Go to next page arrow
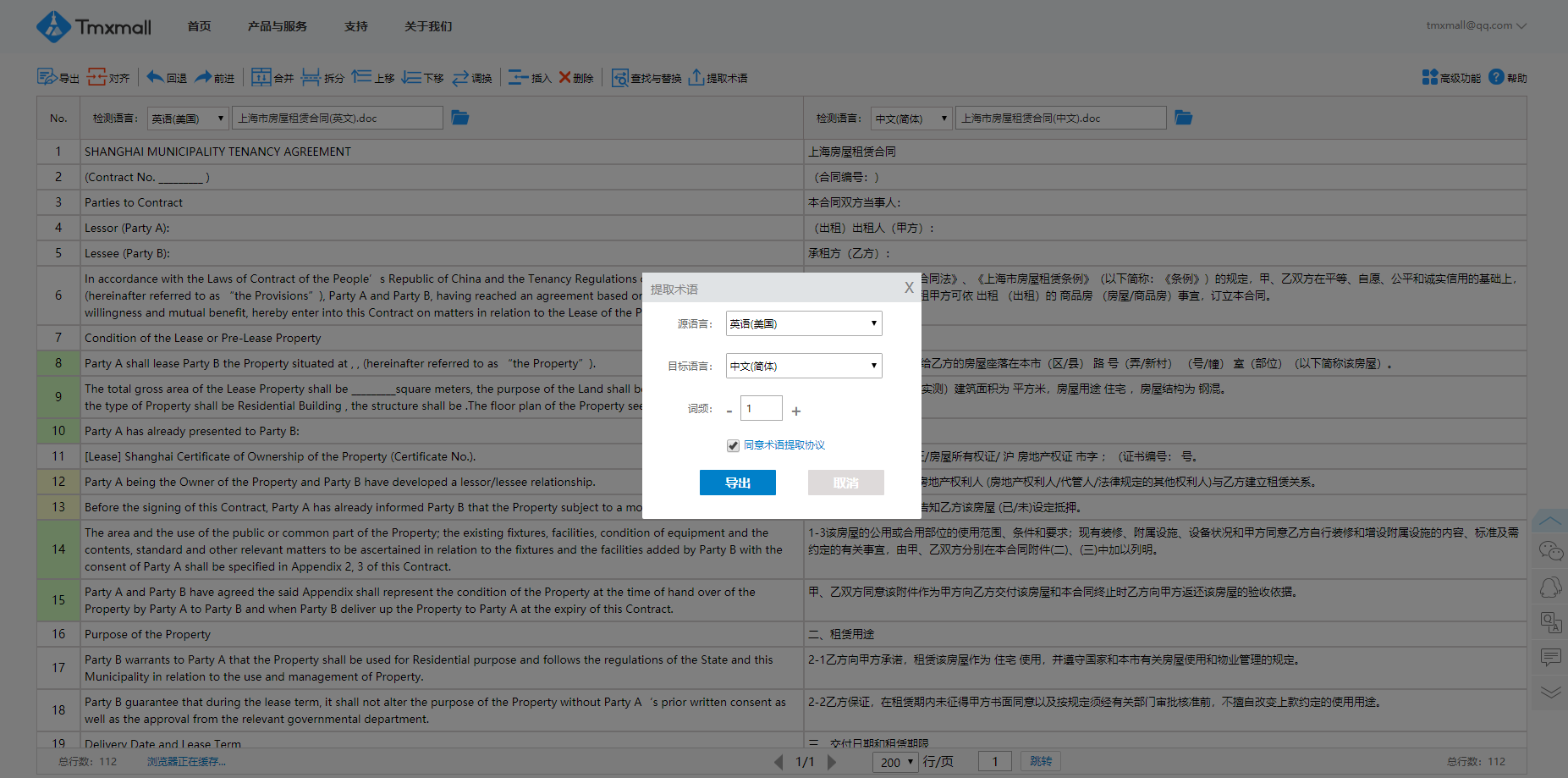Viewport: 1568px width, 778px height. point(832,762)
